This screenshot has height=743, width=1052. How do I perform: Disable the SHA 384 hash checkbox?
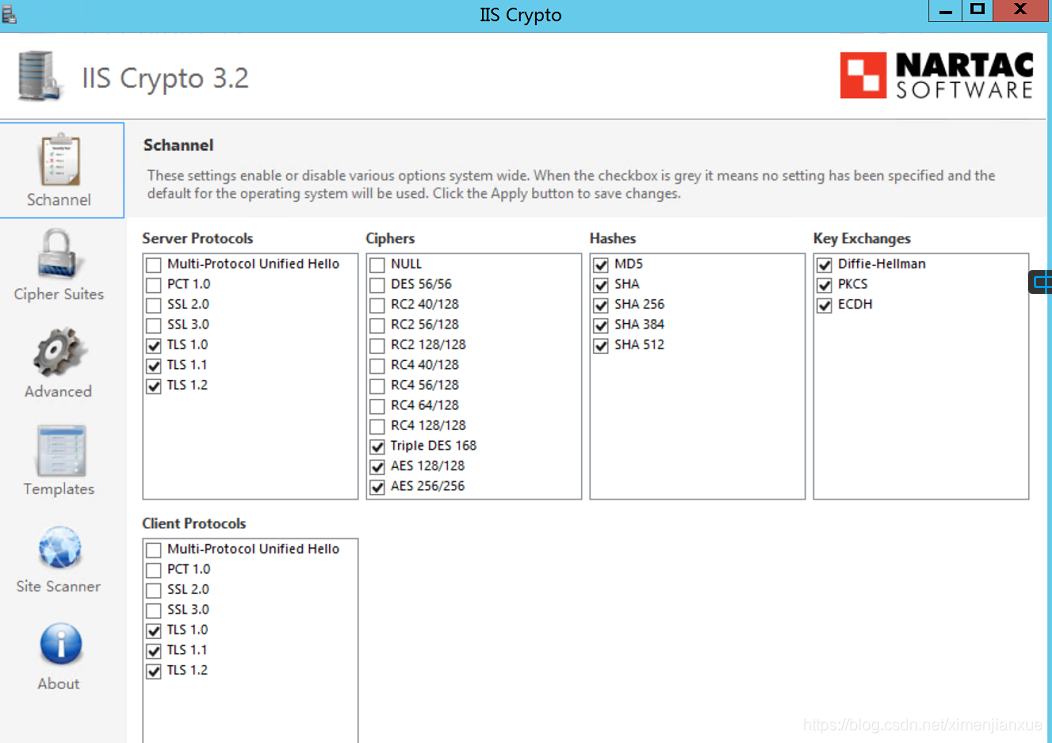[x=600, y=325]
